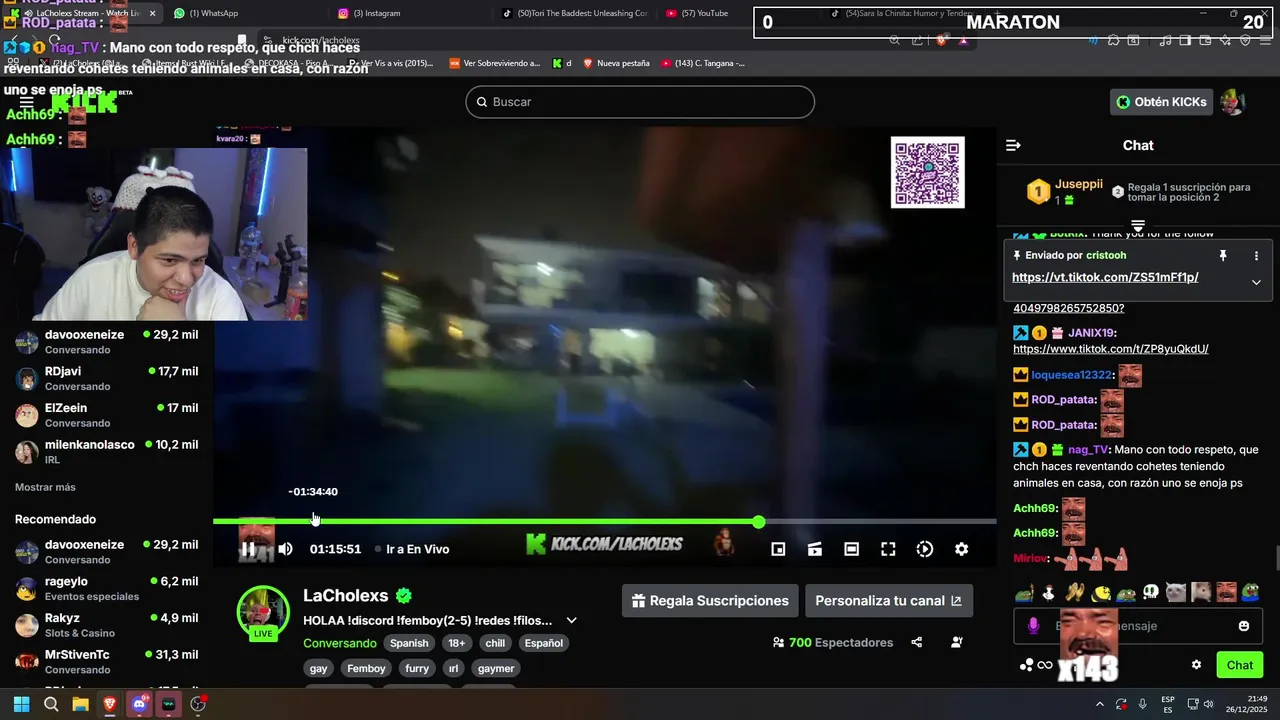Click the purple microphone icon in chat input
Screen dimensions: 1280x720
point(1034,625)
